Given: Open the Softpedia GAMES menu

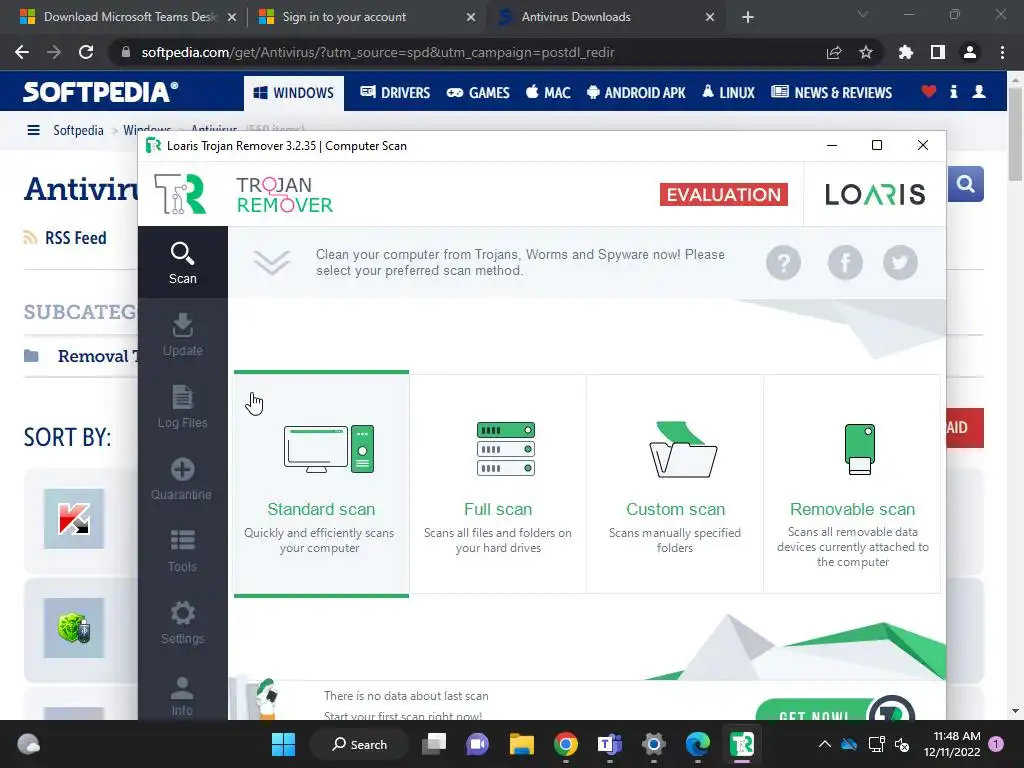Looking at the screenshot, I should tap(478, 93).
